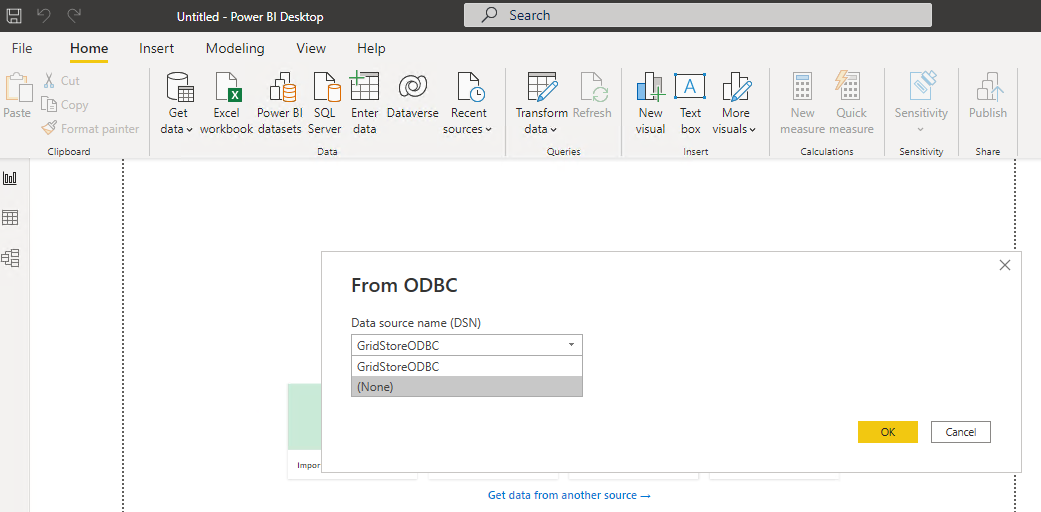Click the Search box in title bar
The image size is (1041, 512).
coord(697,15)
